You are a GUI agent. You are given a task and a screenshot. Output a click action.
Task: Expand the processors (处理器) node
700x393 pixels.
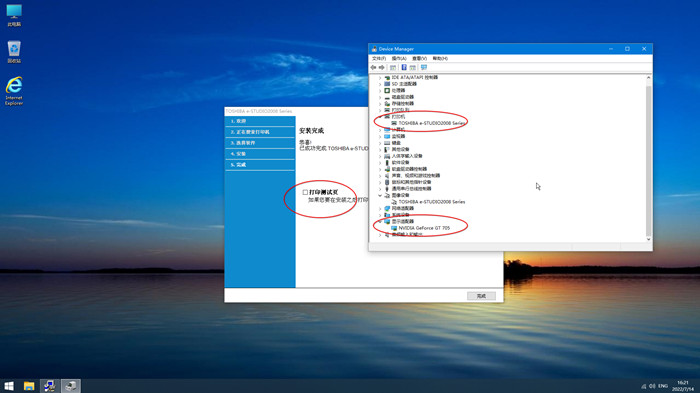tap(380, 91)
